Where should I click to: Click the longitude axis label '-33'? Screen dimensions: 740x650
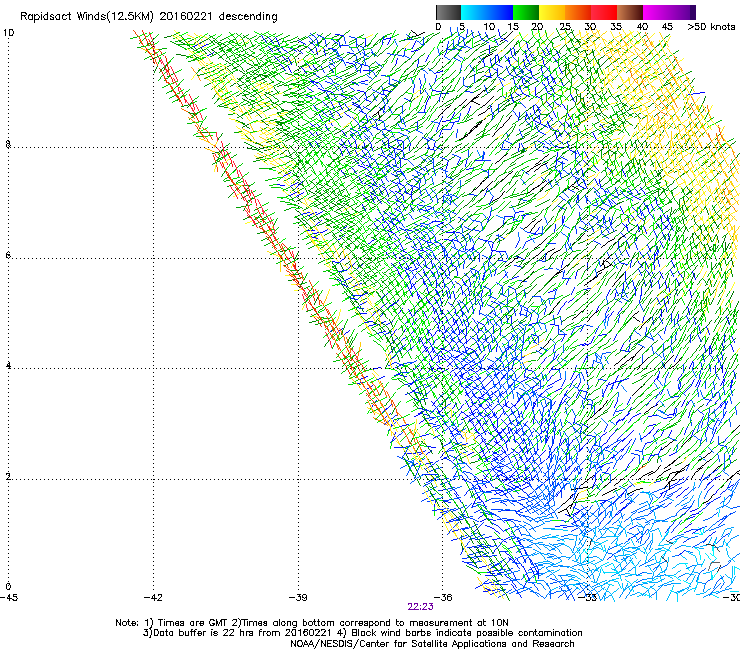(588, 598)
